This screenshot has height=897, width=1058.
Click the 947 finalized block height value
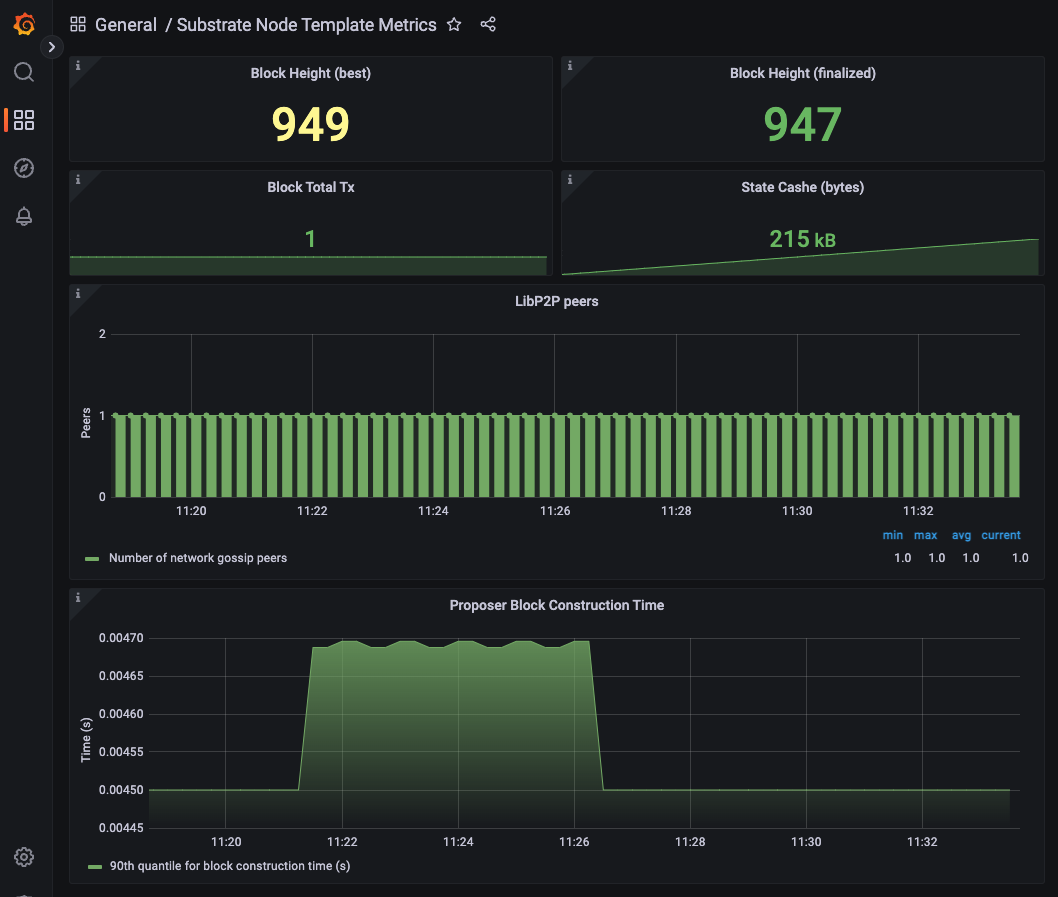click(802, 124)
